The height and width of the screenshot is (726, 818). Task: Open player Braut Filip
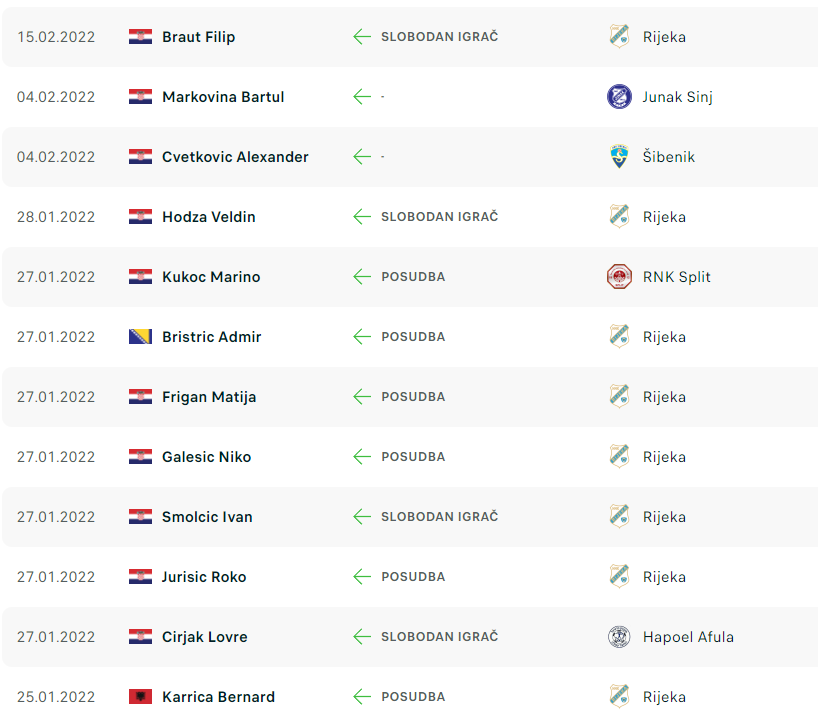point(198,37)
